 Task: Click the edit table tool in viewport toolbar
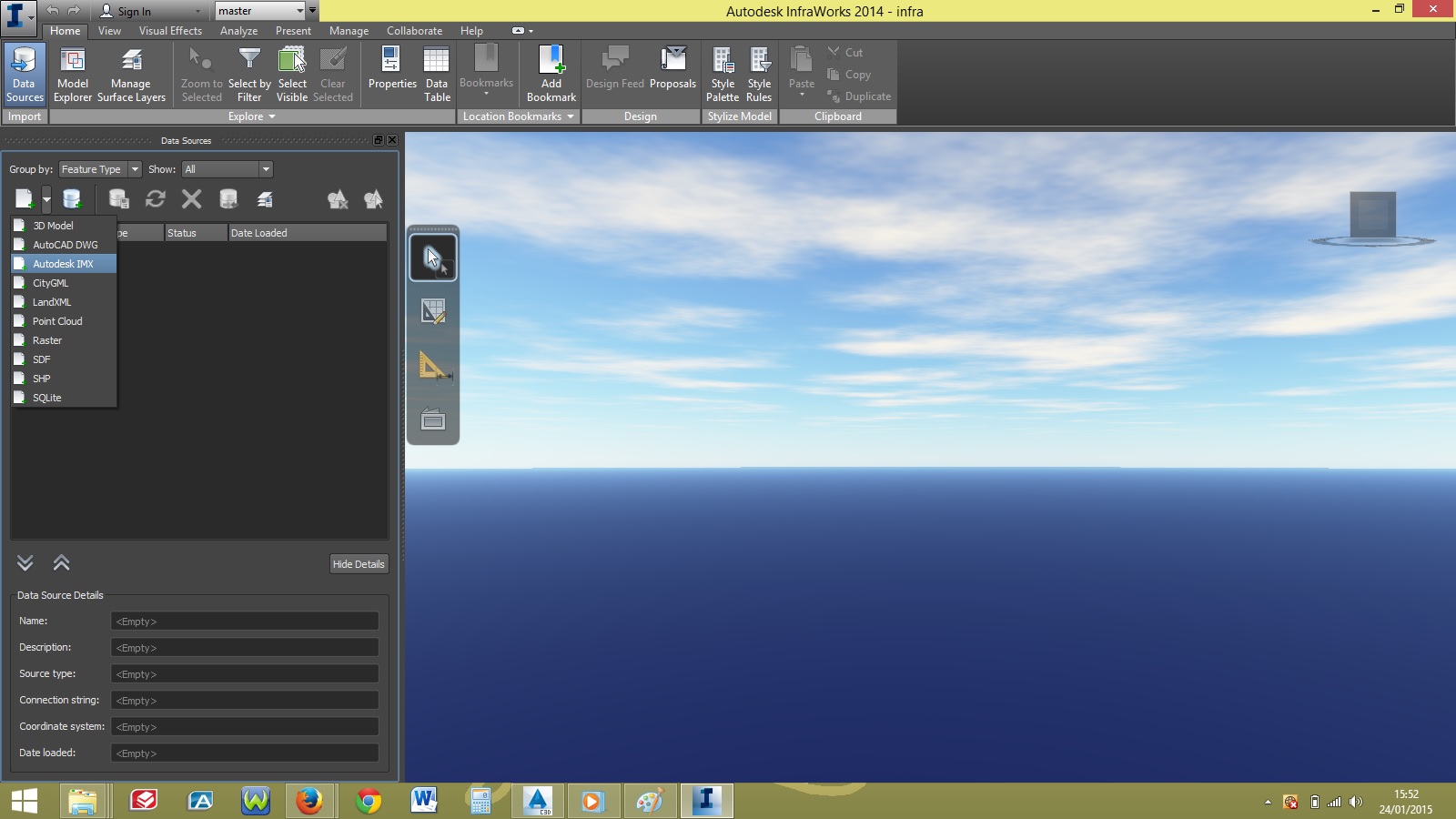click(433, 312)
